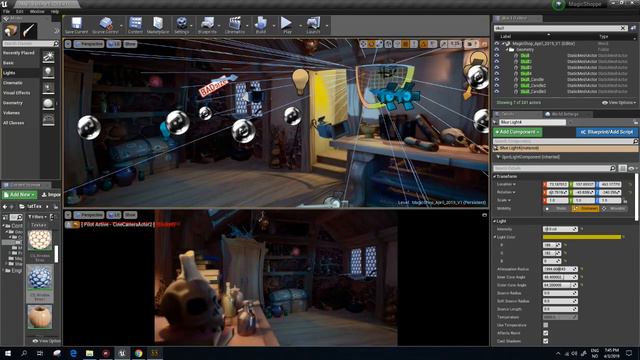The image size is (640, 360).
Task: Set Mobility to Movable
Action: [614, 209]
